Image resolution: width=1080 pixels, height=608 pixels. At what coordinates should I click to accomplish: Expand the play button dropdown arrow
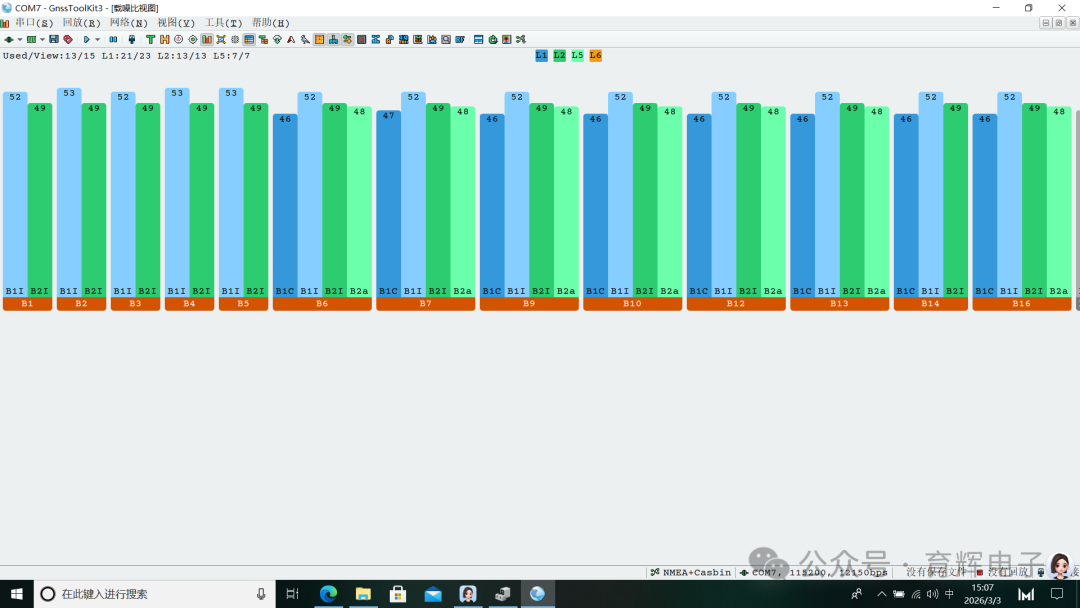[x=98, y=39]
